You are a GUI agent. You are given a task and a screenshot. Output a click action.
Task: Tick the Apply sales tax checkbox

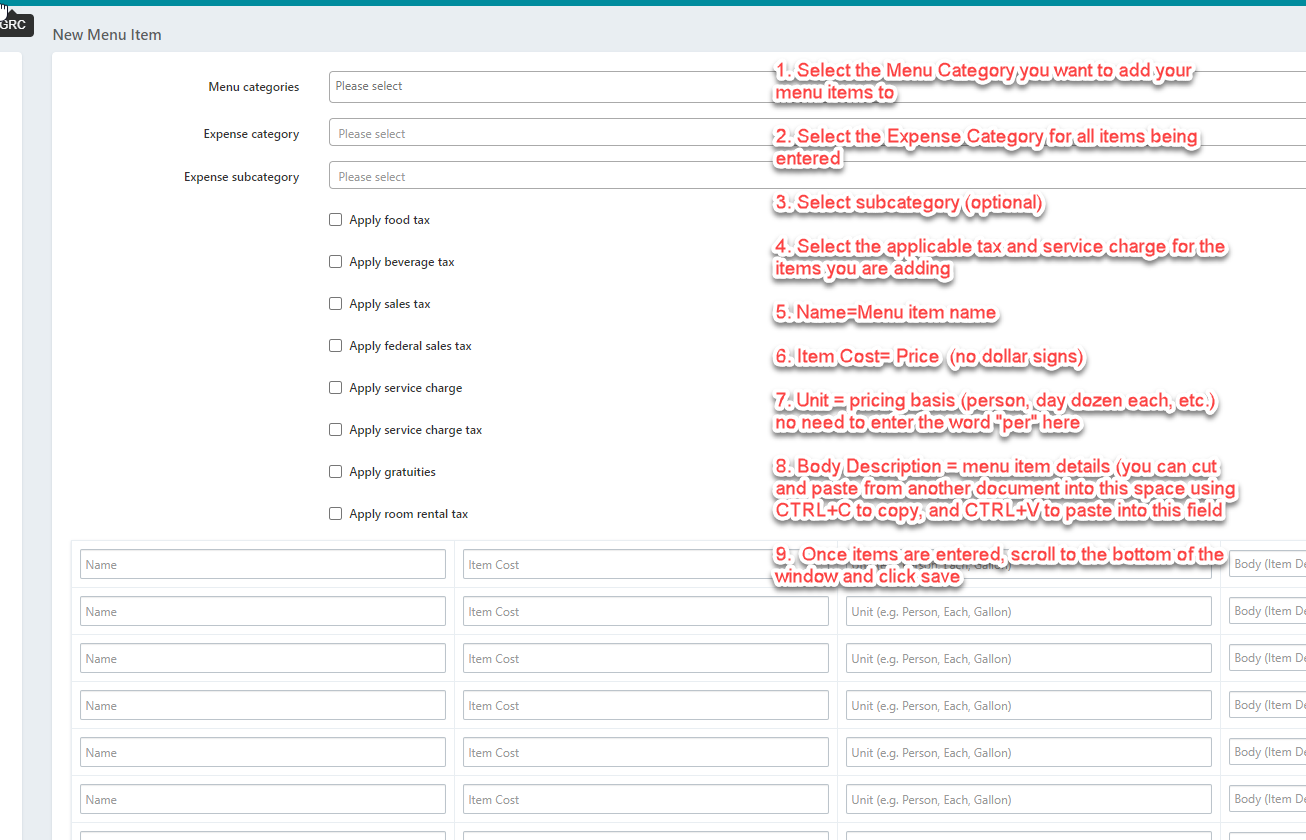pyautogui.click(x=336, y=304)
